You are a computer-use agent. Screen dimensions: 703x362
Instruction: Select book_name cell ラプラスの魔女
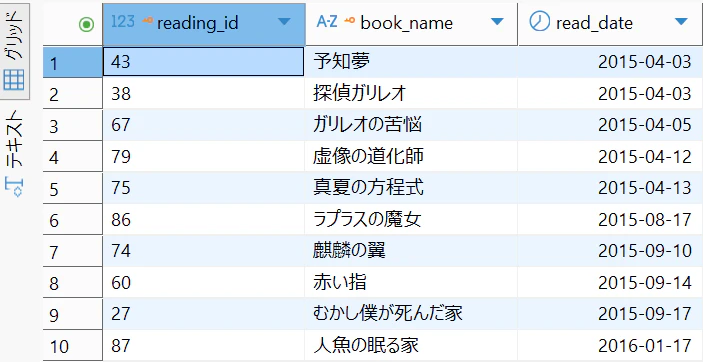point(412,220)
